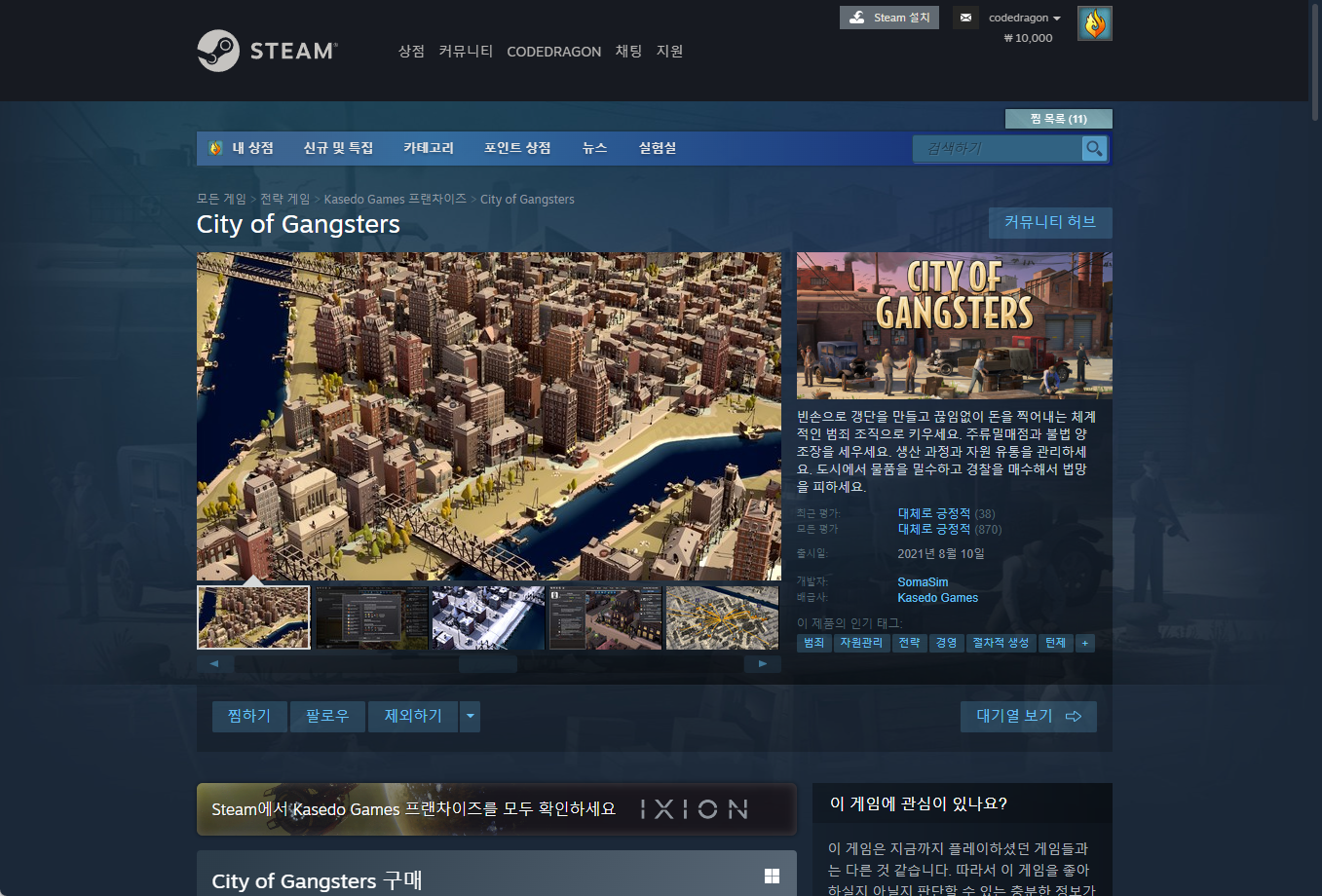
Task: Click the 팔로우 button
Action: tap(327, 717)
